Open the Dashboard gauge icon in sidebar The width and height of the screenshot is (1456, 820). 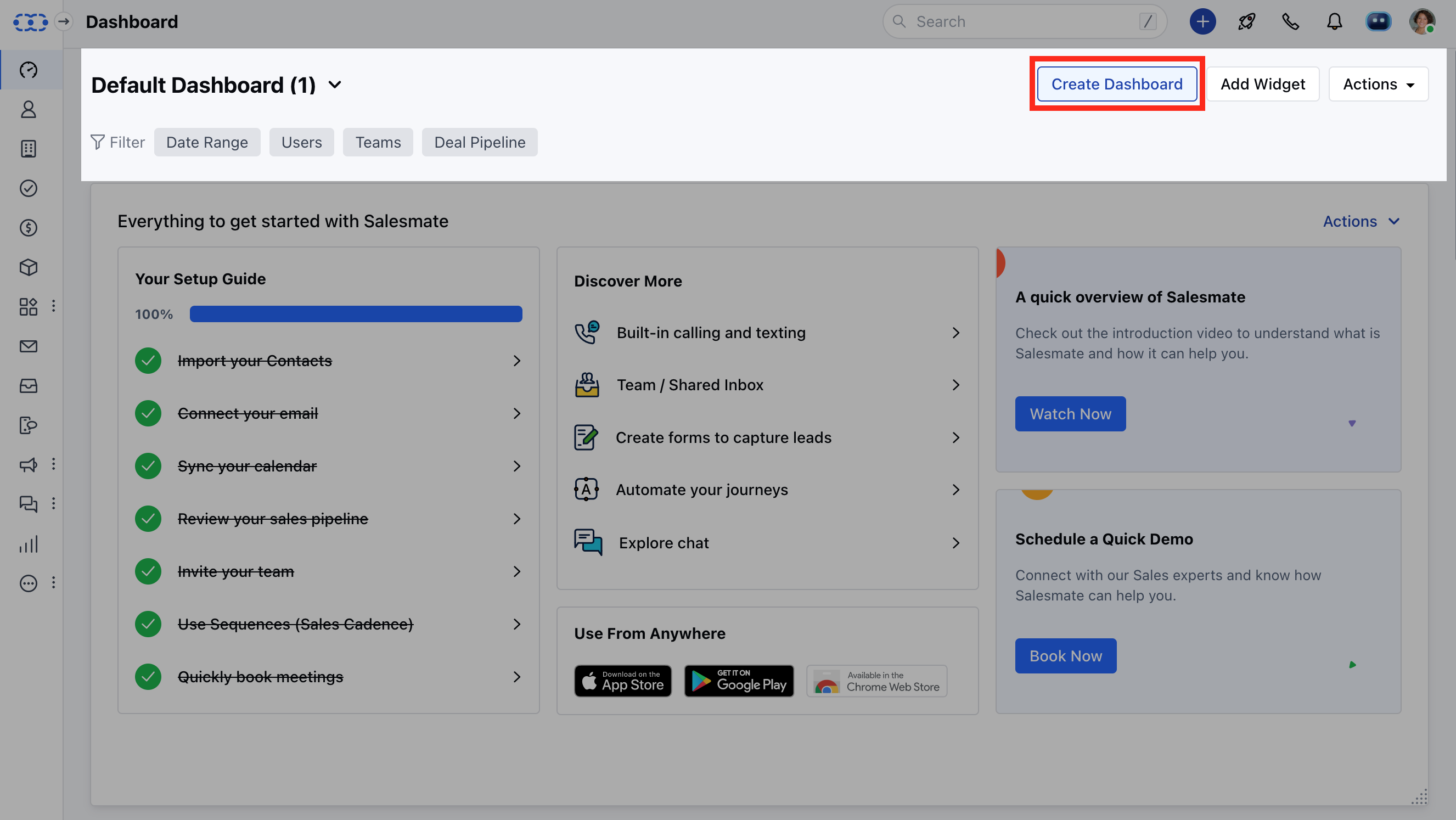point(28,70)
